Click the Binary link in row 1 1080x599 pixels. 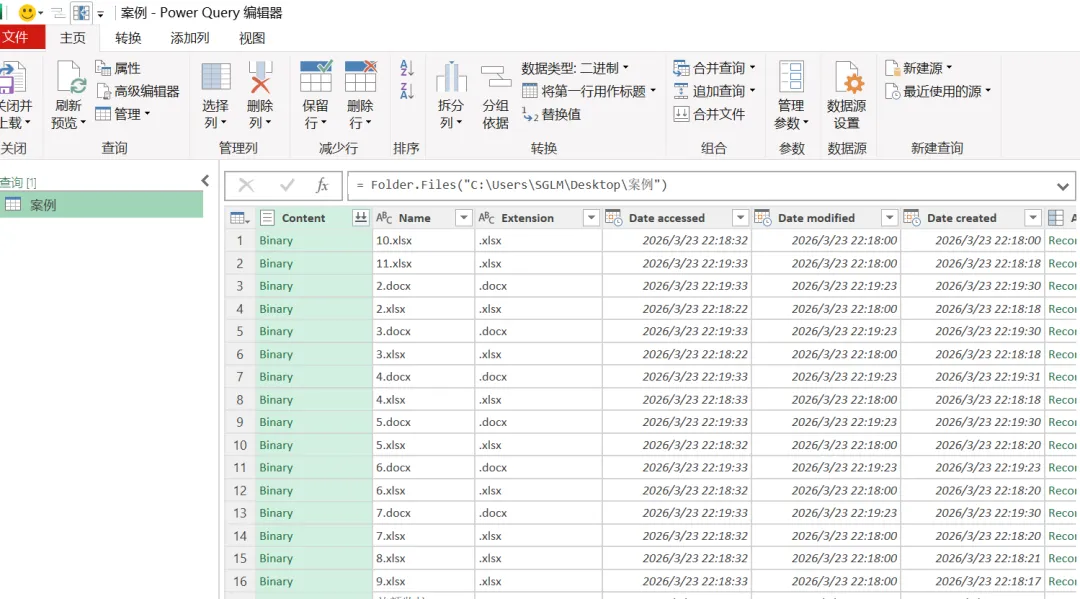276,240
